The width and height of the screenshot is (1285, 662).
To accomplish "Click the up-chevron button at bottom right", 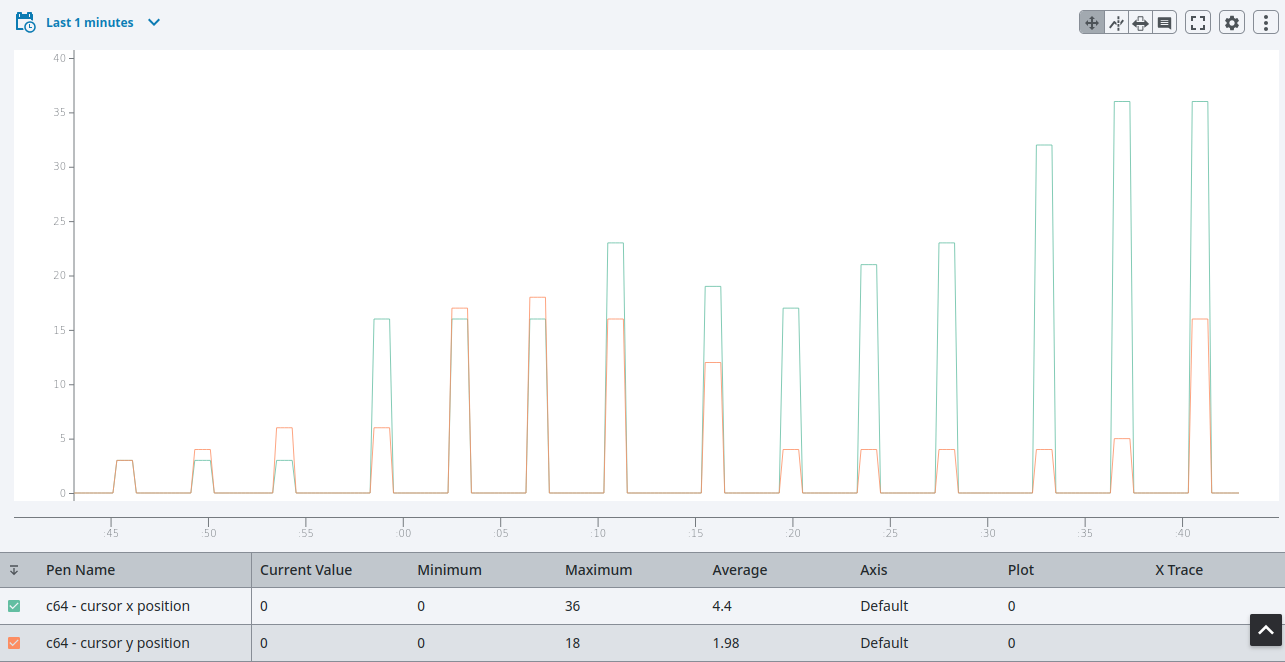I will (x=1265, y=631).
